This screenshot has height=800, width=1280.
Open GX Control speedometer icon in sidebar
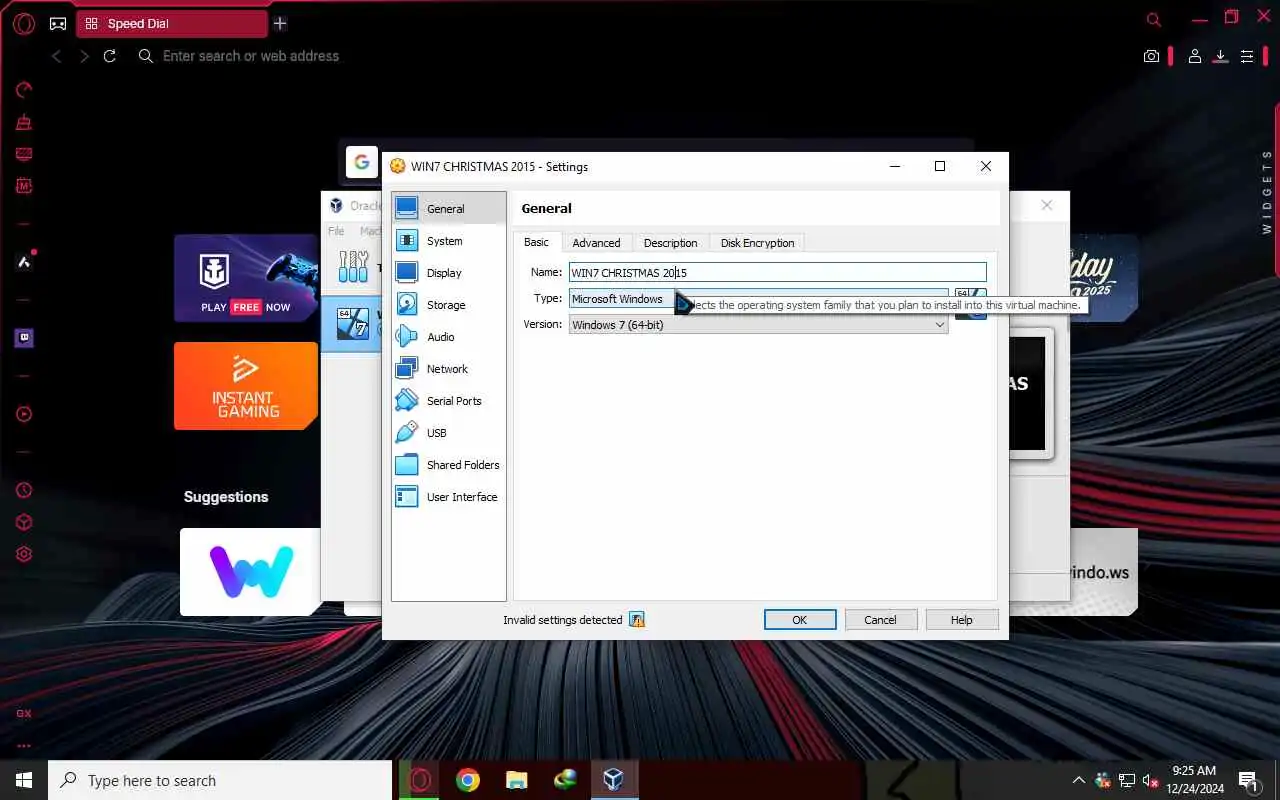(x=24, y=90)
